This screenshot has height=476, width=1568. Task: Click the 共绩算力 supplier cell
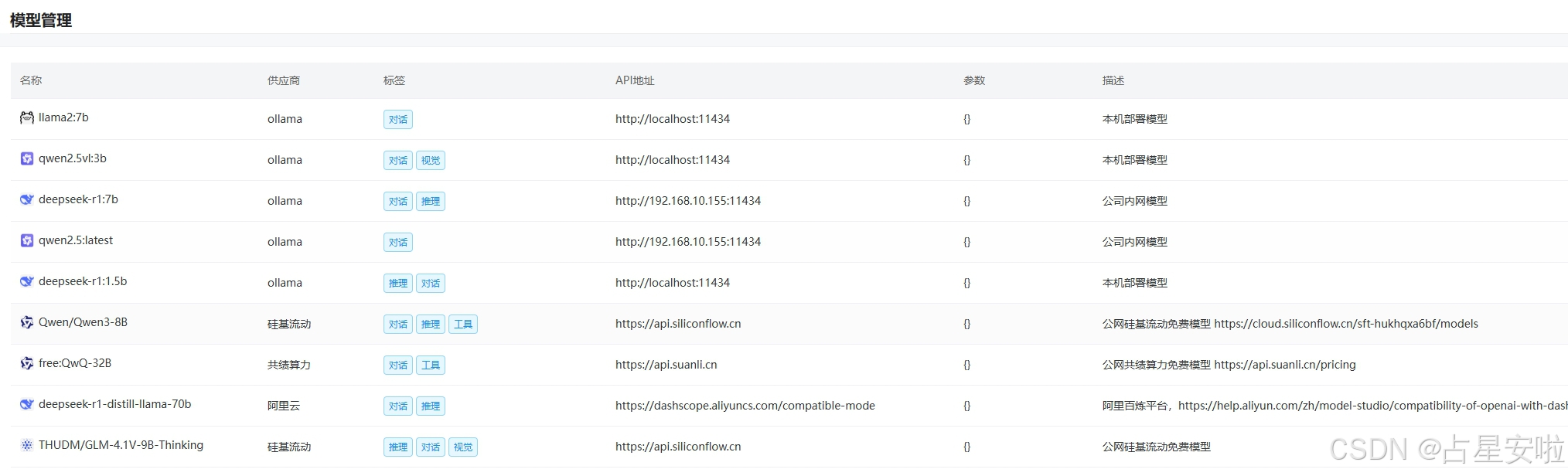289,365
